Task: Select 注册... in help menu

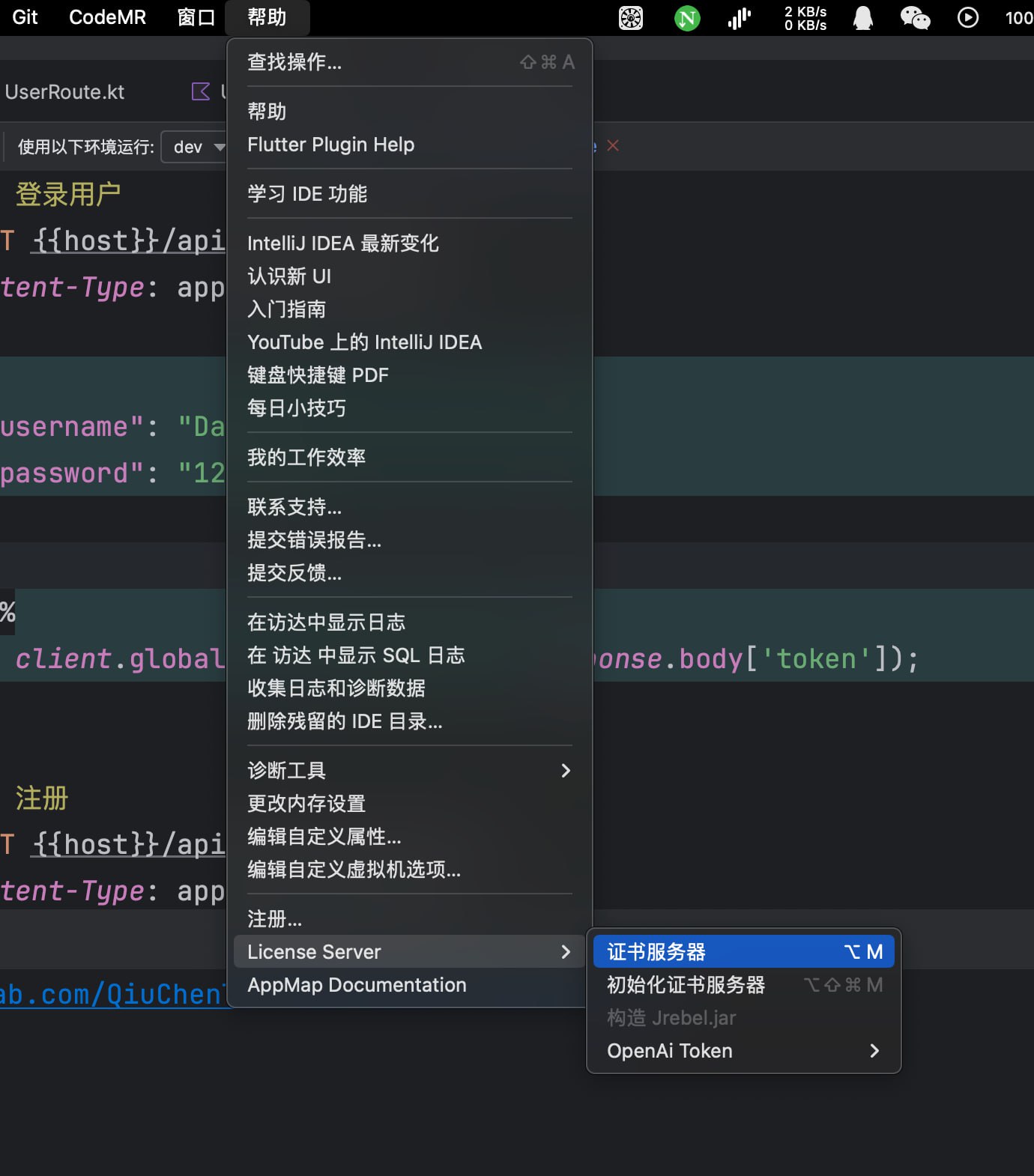Action: click(410, 919)
